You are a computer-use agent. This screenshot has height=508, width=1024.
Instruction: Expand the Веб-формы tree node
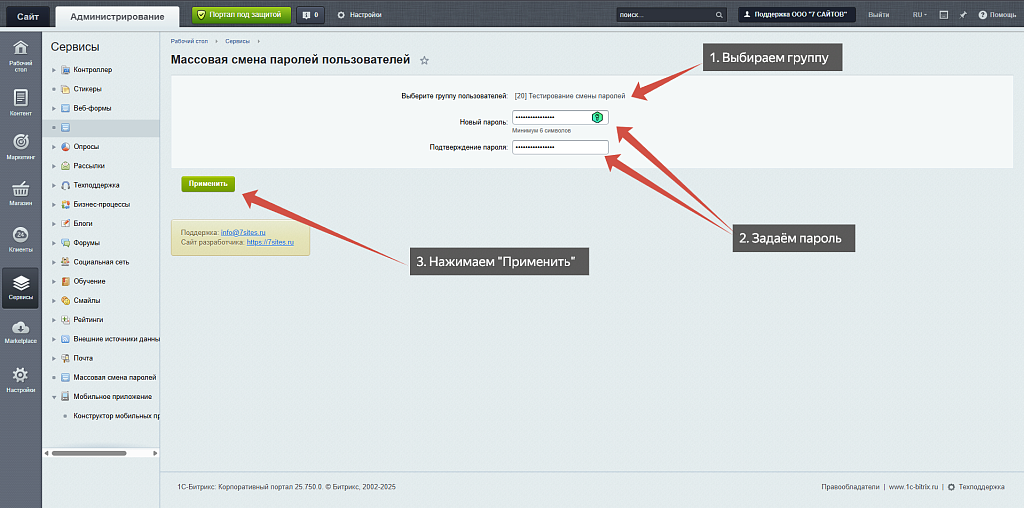click(x=53, y=108)
